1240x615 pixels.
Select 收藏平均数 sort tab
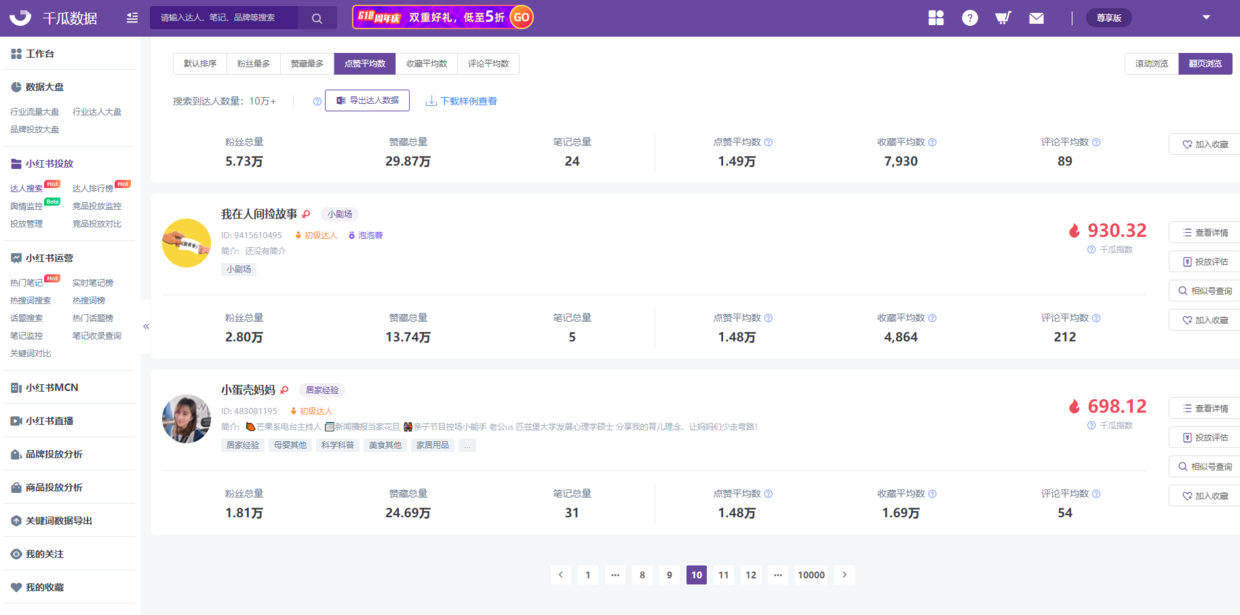tap(426, 64)
